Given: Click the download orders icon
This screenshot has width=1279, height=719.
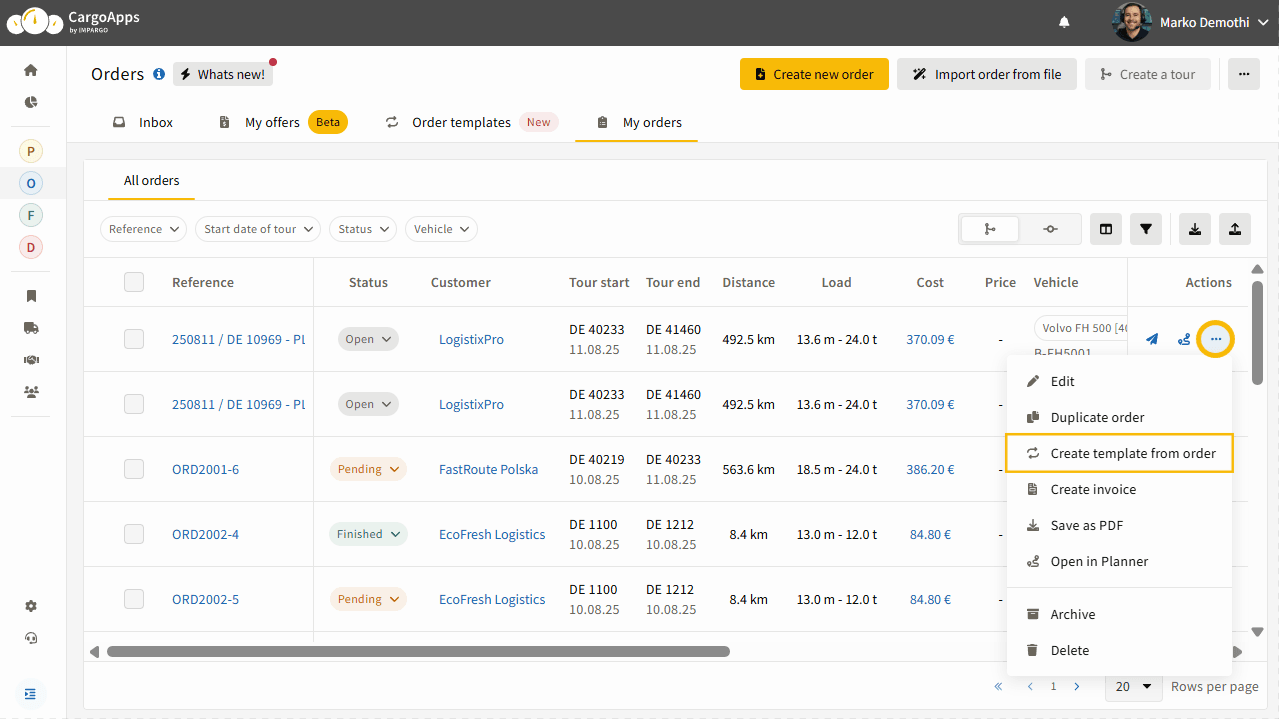Looking at the screenshot, I should click(x=1195, y=229).
